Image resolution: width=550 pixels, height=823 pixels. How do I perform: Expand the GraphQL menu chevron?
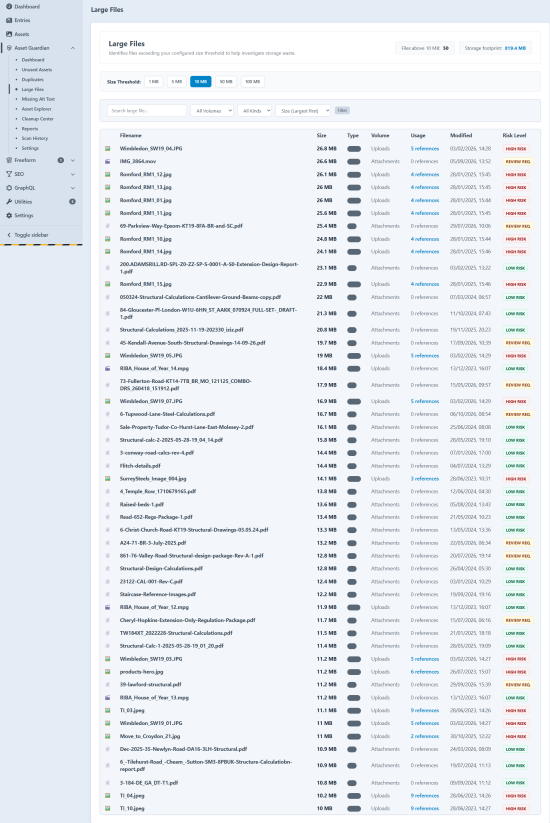coord(73,187)
